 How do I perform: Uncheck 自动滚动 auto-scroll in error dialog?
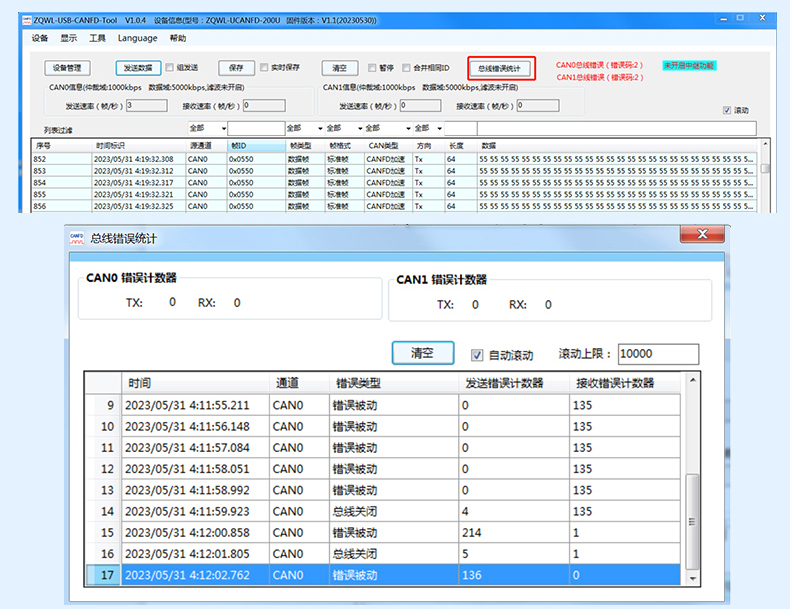tap(477, 354)
